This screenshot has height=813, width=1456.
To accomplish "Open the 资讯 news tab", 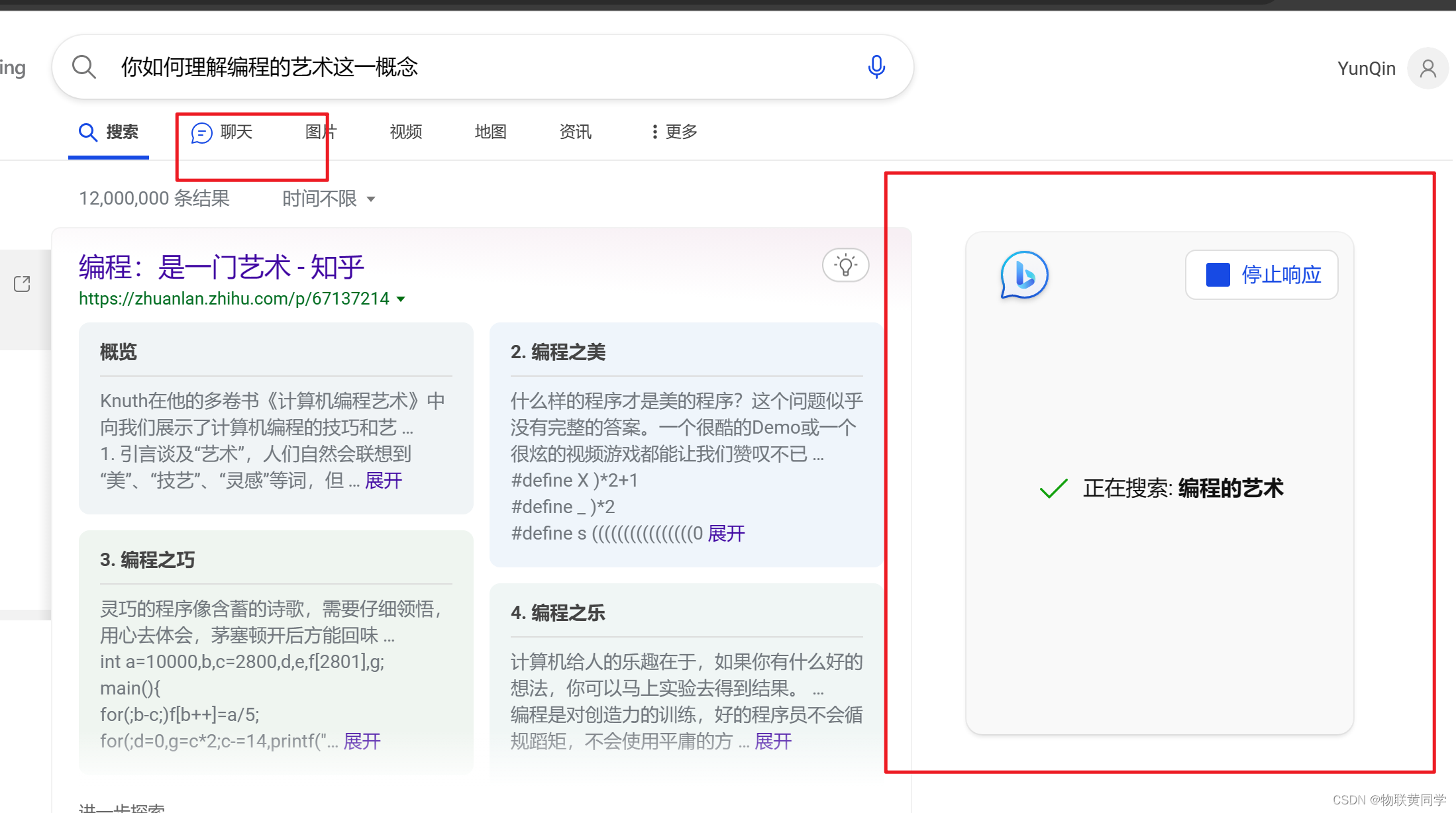I will click(575, 132).
